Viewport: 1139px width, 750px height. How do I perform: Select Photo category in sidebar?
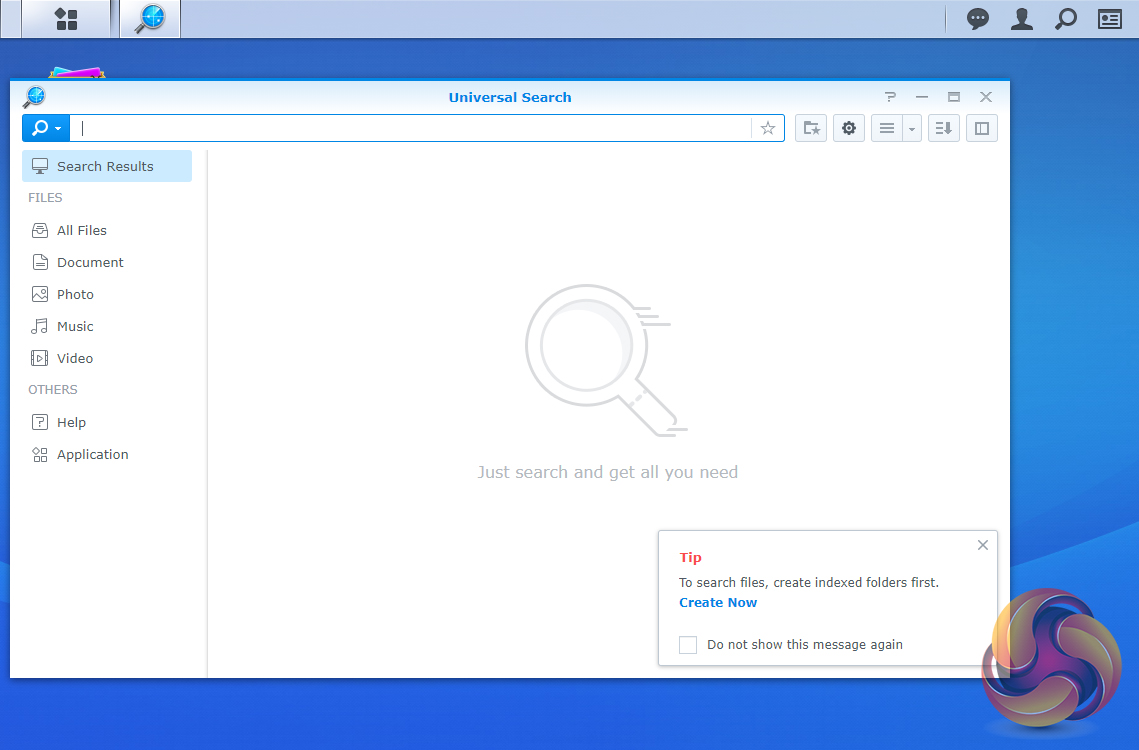tap(75, 294)
